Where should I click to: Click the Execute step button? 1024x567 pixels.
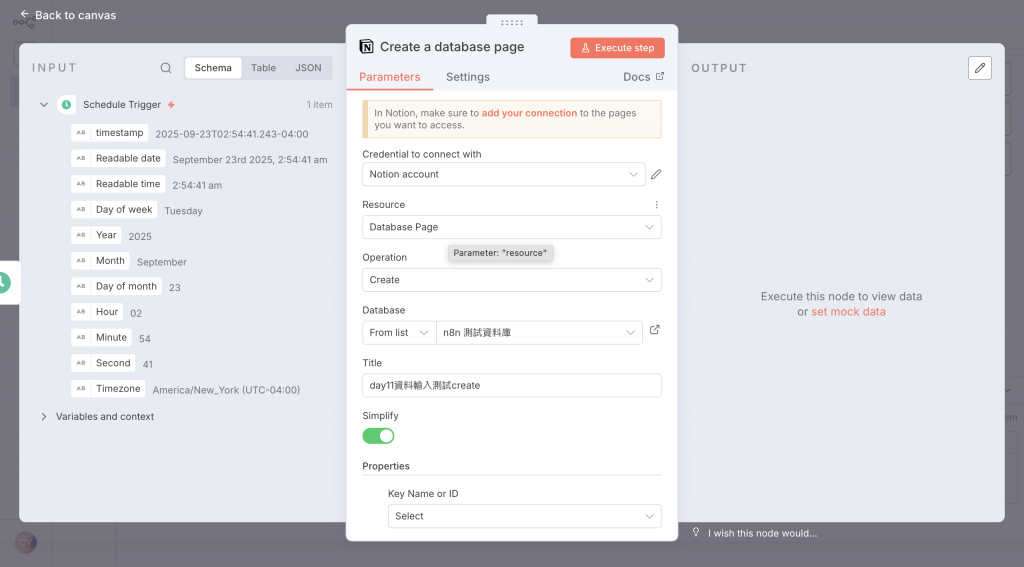[617, 48]
